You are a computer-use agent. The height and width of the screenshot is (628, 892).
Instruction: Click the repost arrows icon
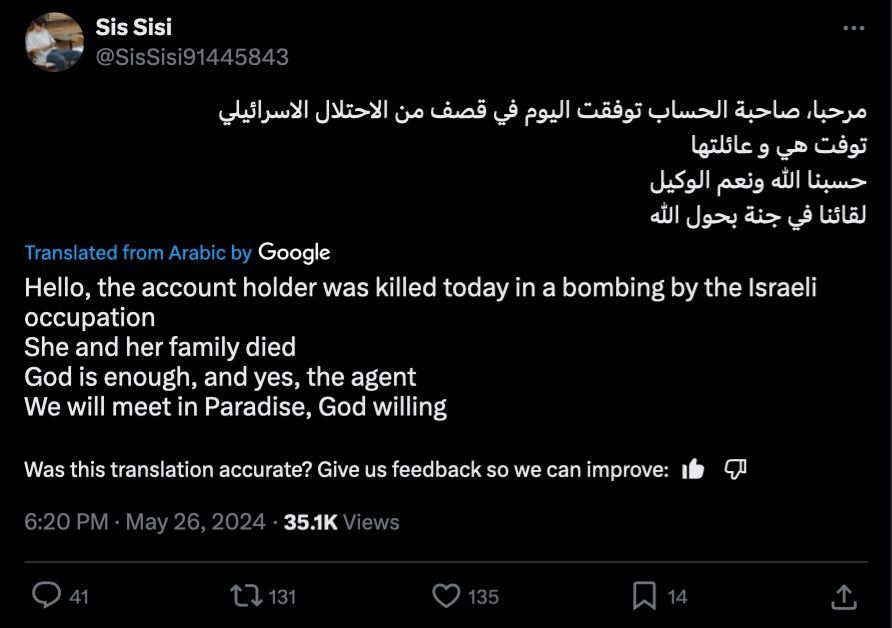[244, 596]
